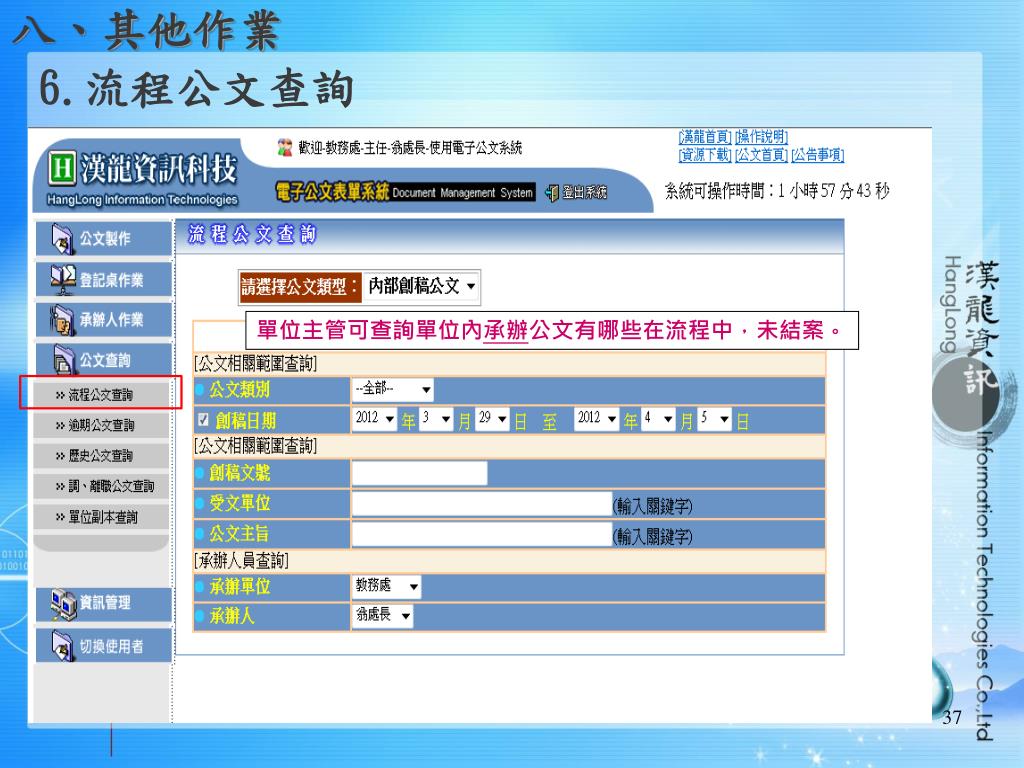Image resolution: width=1024 pixels, height=768 pixels.
Task: Click the 登出系統 link
Action: [x=584, y=193]
